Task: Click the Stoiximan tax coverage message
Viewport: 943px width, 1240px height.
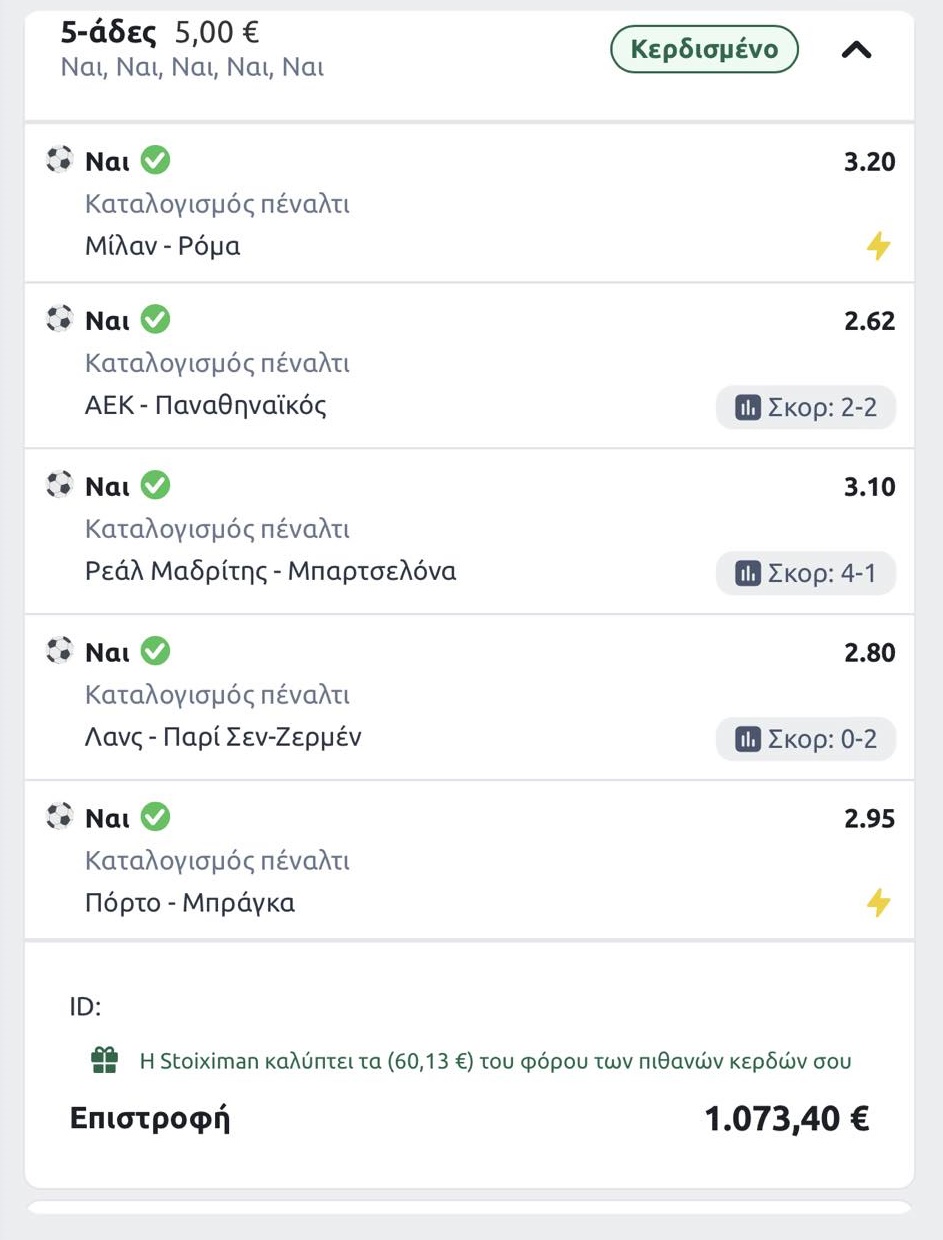Action: point(495,1061)
